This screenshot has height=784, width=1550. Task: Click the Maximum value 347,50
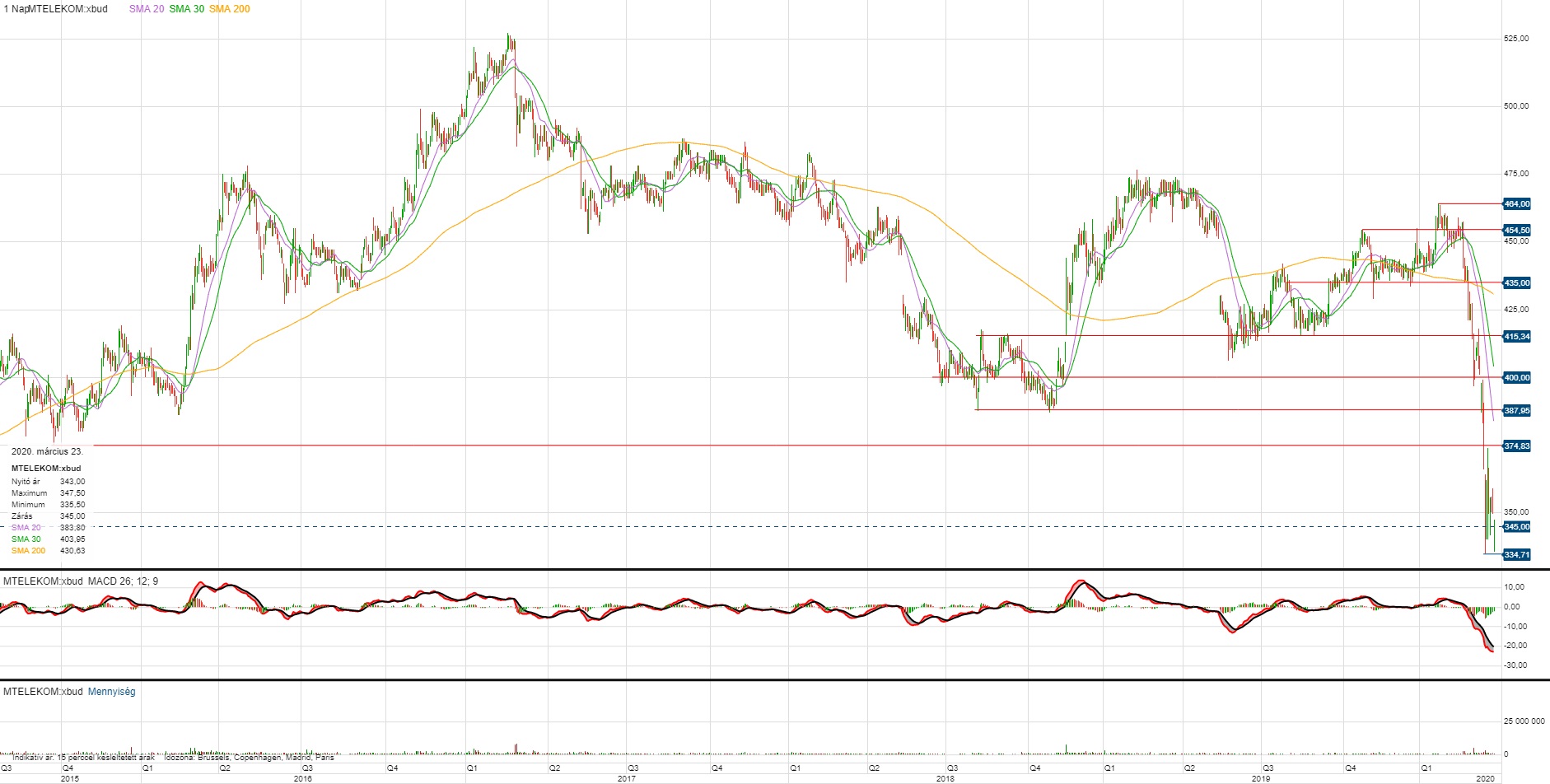tap(72, 493)
